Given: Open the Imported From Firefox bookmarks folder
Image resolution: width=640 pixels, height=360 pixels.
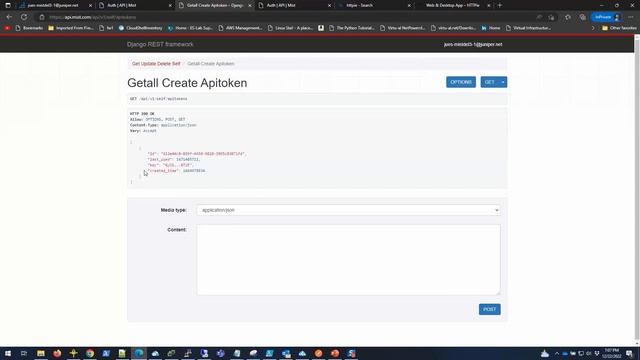Looking at the screenshot, I should point(71,28).
